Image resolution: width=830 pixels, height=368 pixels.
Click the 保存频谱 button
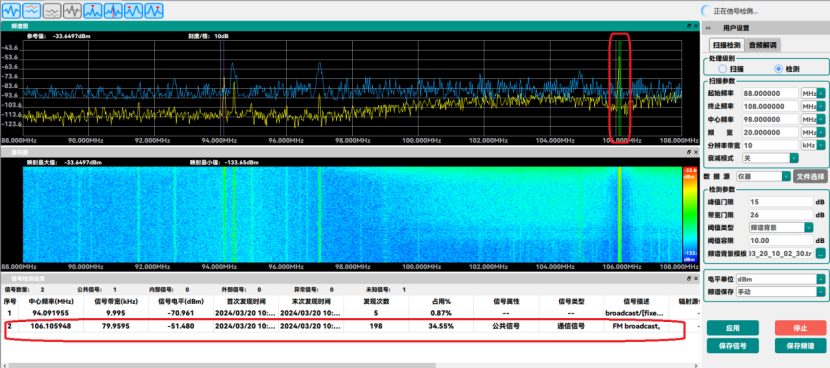[800, 346]
